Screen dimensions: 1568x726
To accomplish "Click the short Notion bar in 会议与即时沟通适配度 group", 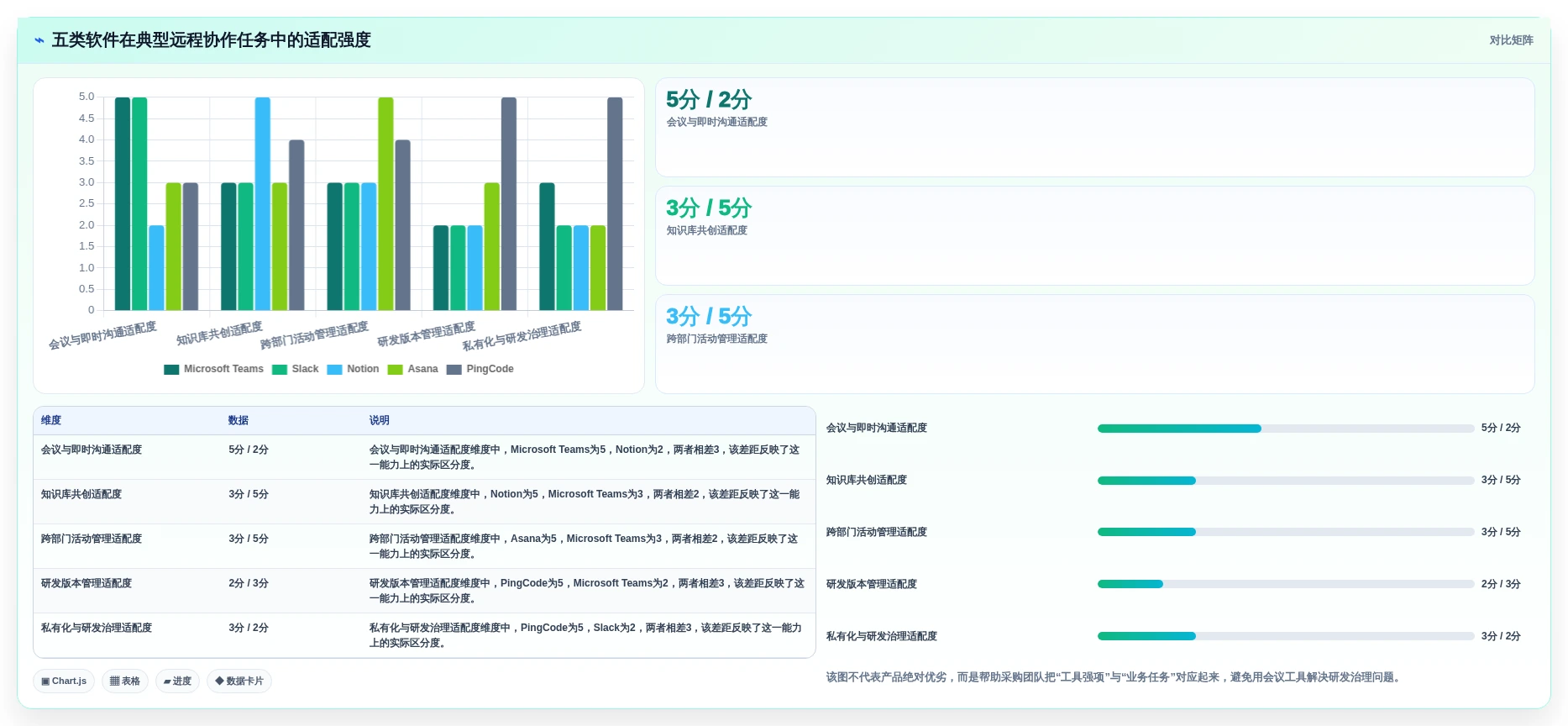I will tap(156, 267).
